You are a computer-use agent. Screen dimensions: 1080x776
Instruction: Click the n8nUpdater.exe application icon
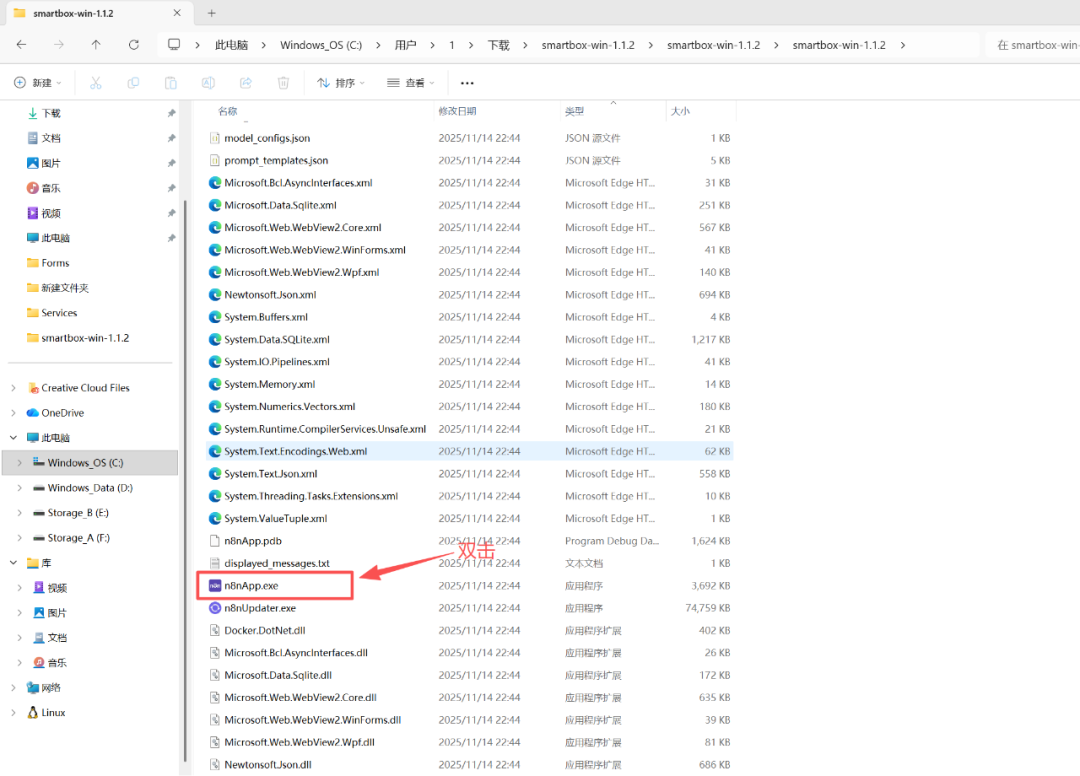click(215, 608)
